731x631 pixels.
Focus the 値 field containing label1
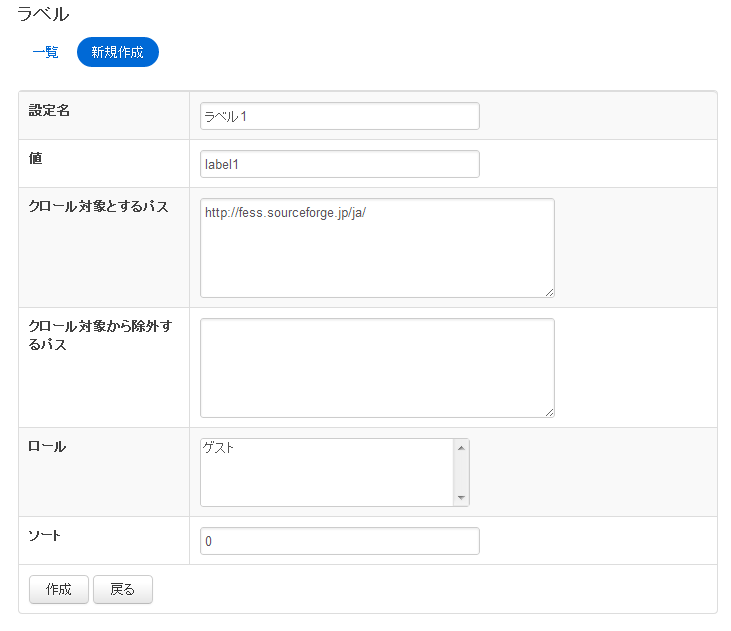pyautogui.click(x=339, y=164)
